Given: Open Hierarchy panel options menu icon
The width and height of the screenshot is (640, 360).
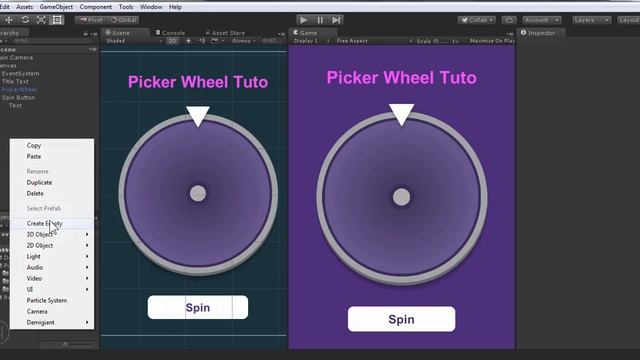Looking at the screenshot, I should point(94,34).
